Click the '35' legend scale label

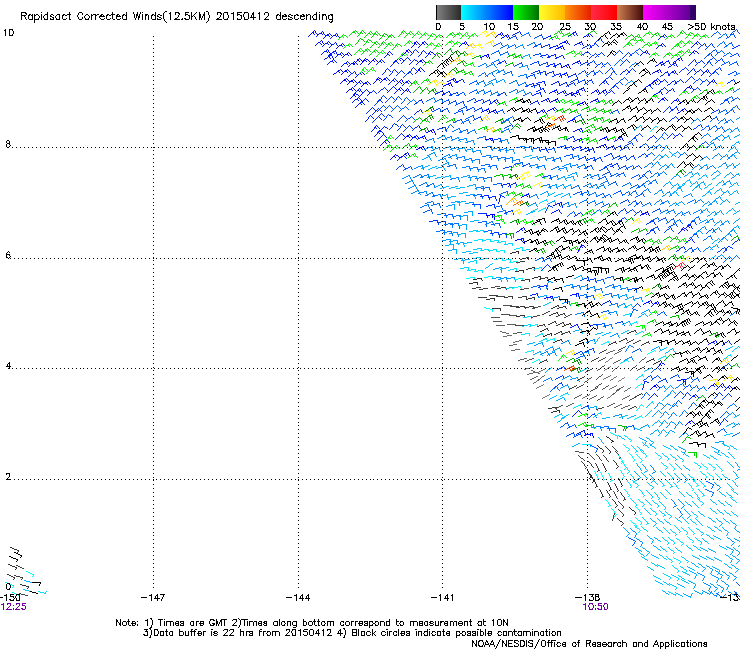(x=616, y=27)
